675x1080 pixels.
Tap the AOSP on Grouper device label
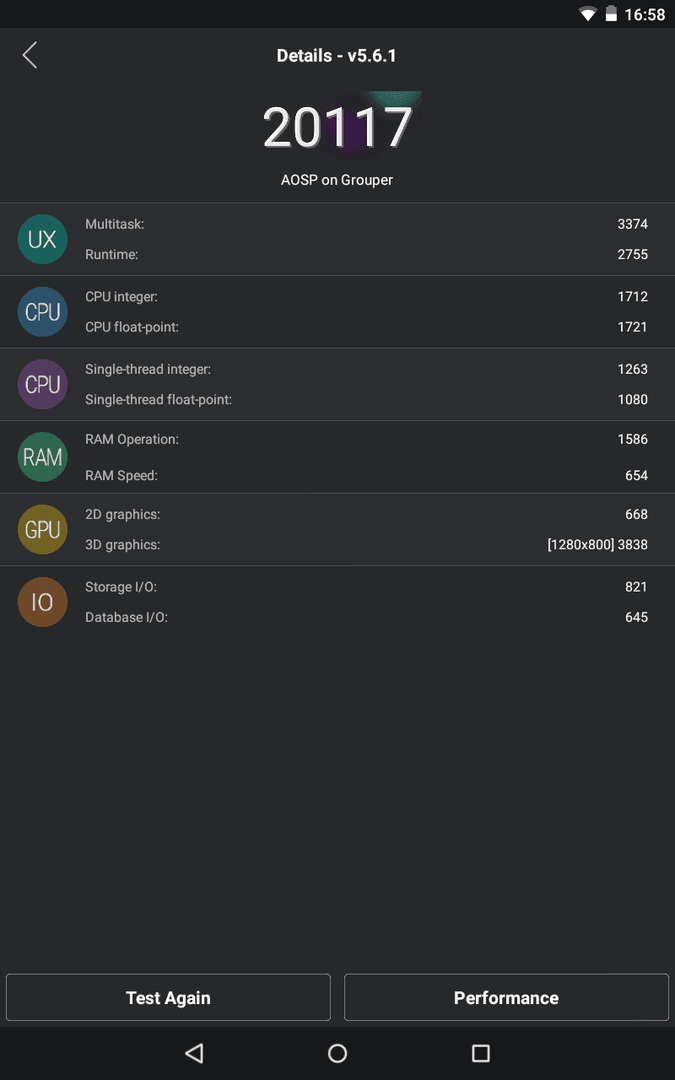[x=337, y=180]
